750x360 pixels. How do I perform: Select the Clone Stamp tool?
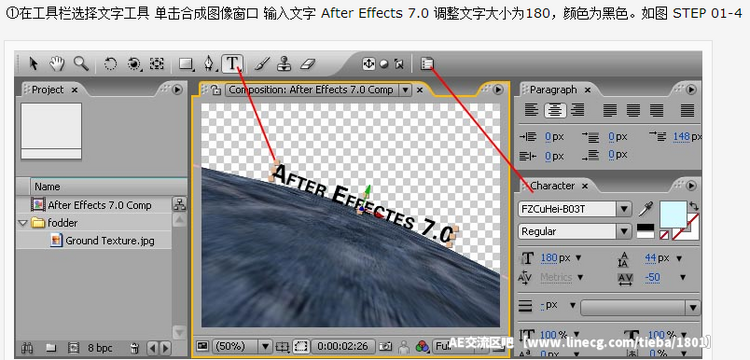[x=285, y=64]
